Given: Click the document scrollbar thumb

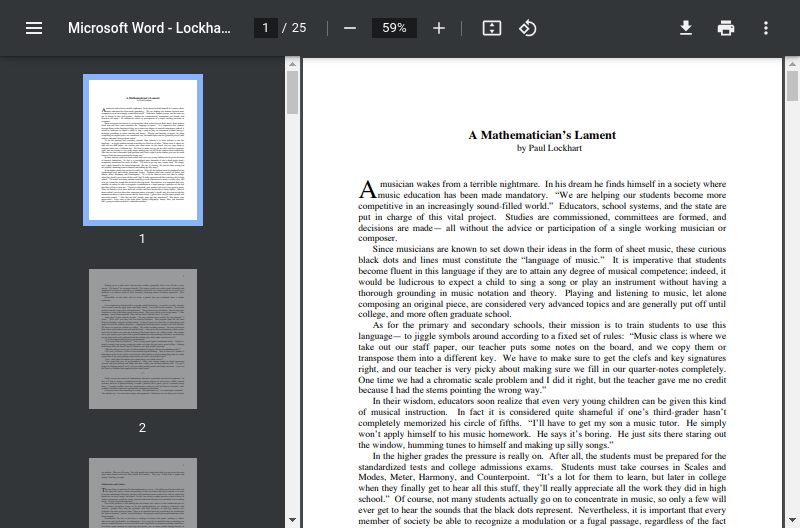Looking at the screenshot, I should [792, 86].
